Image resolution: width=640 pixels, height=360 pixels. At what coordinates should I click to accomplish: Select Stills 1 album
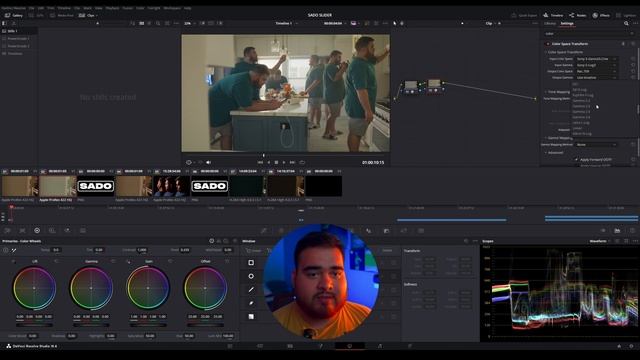pyautogui.click(x=19, y=31)
